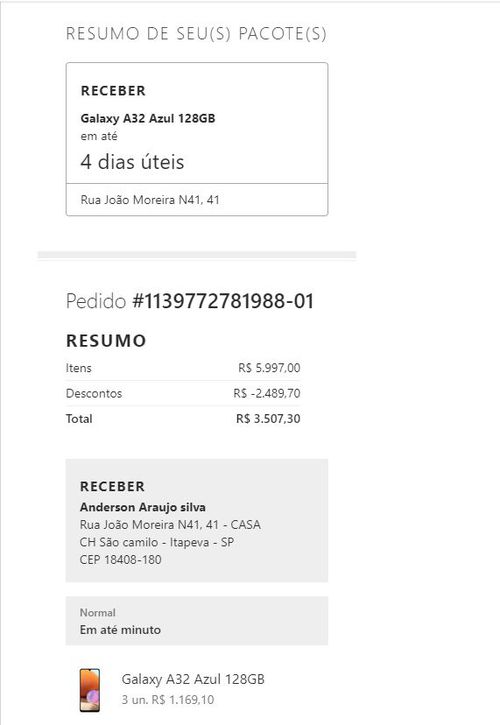Click the 3 un. R$ 1.169,10 price line
Image resolution: width=500 pixels, height=725 pixels.
click(x=168, y=700)
